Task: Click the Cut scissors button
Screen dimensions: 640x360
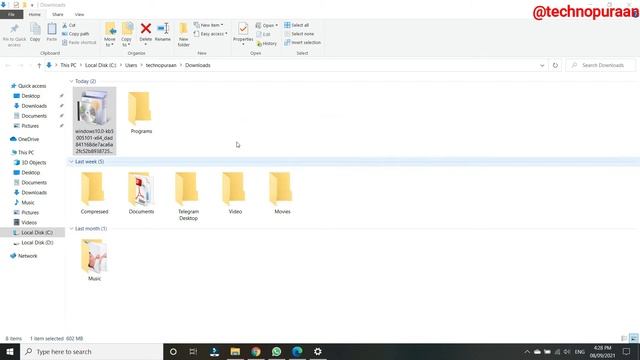Action: click(x=69, y=25)
